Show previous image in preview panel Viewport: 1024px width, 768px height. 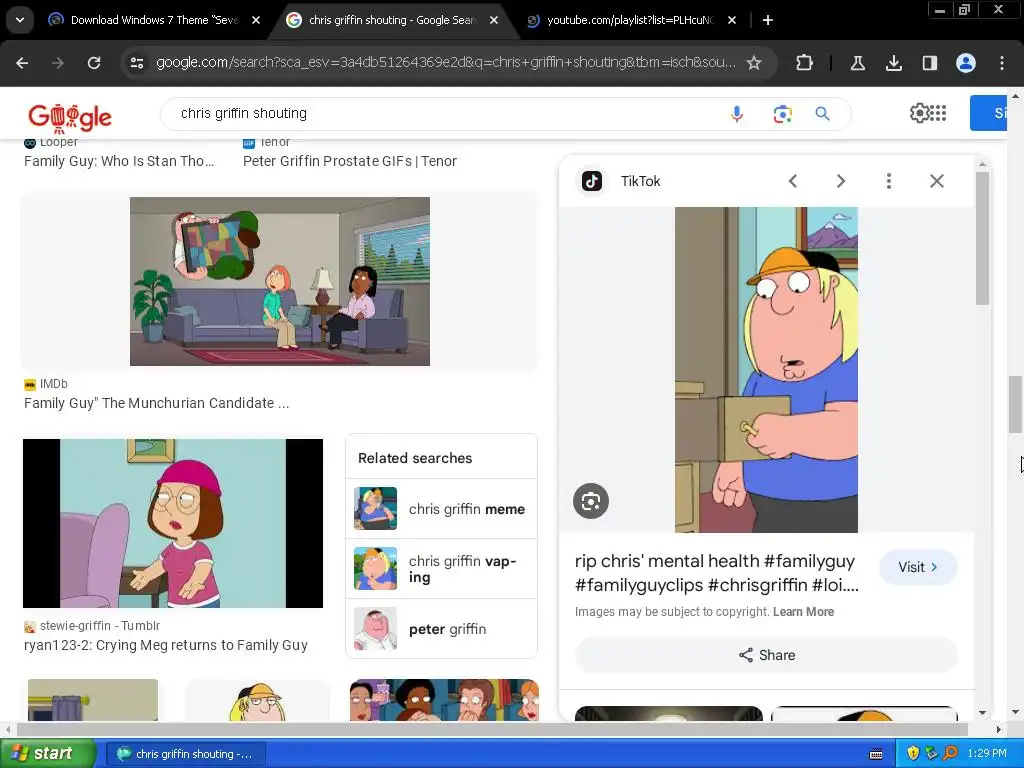pos(793,181)
